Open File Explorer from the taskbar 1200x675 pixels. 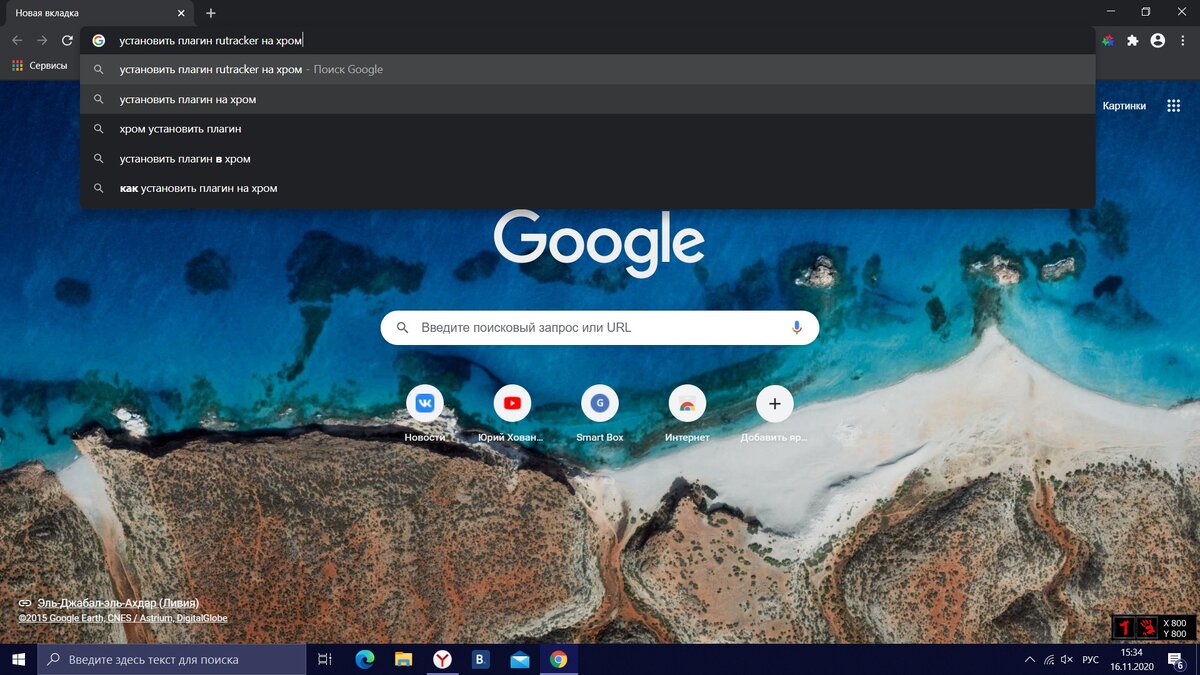coord(404,660)
